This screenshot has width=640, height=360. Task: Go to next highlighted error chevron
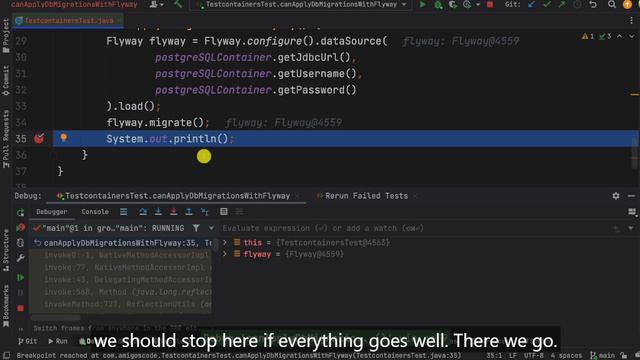[x=631, y=36]
